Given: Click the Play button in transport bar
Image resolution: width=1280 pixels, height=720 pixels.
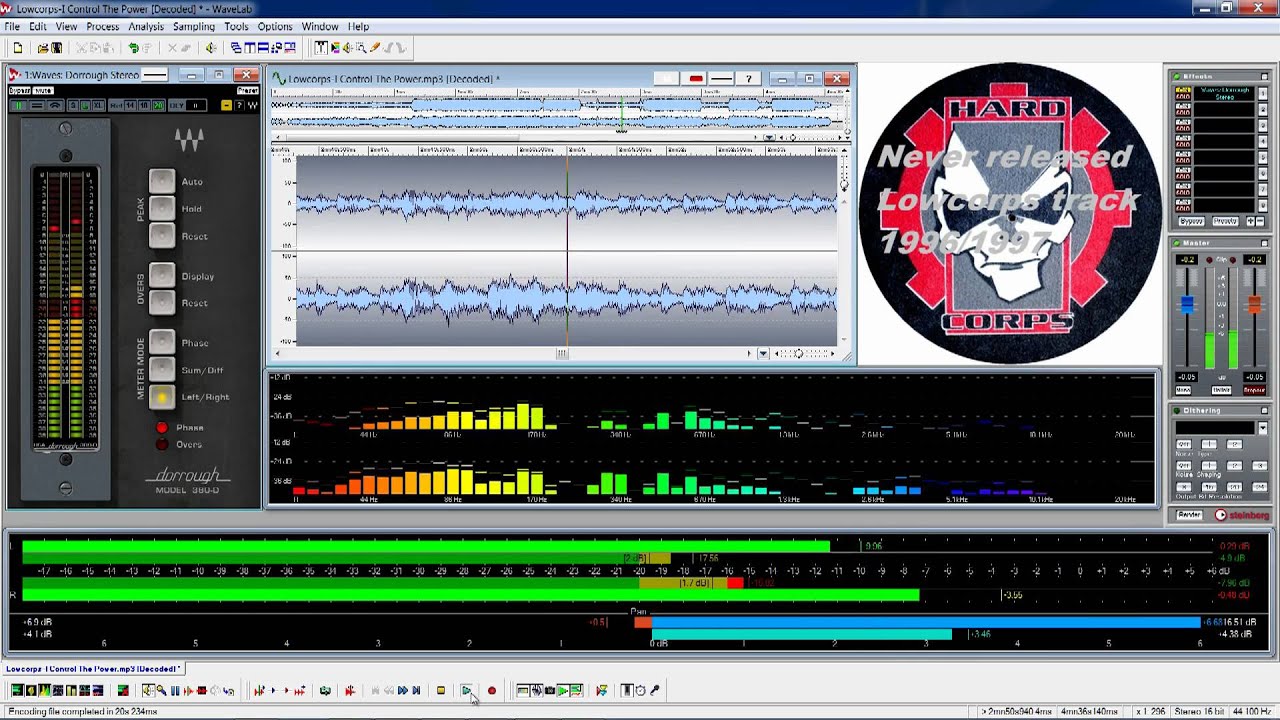Looking at the screenshot, I should click(467, 690).
